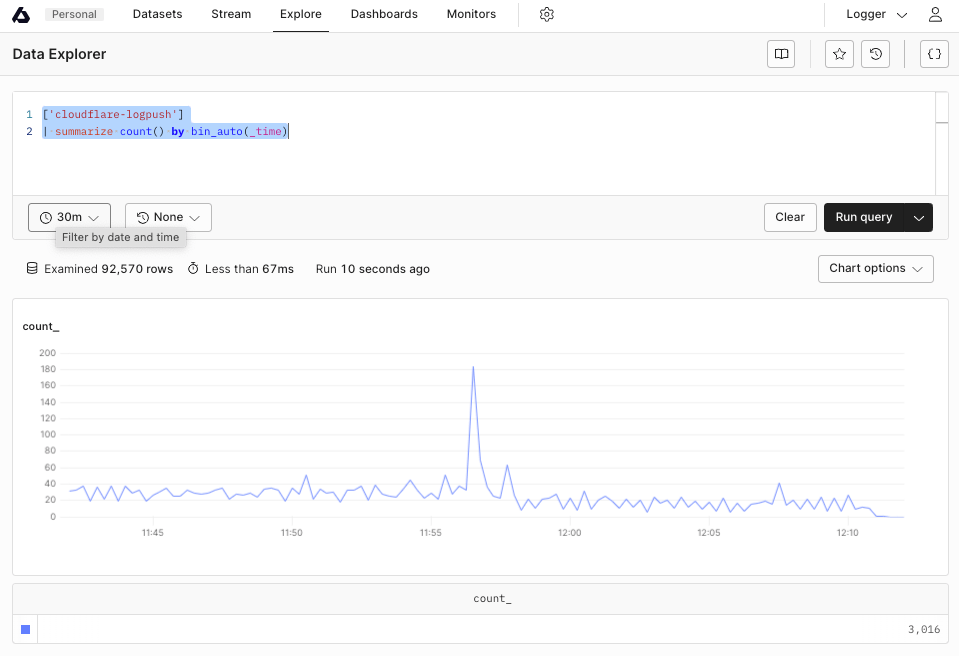
Task: Click the Run query button
Action: point(863,217)
